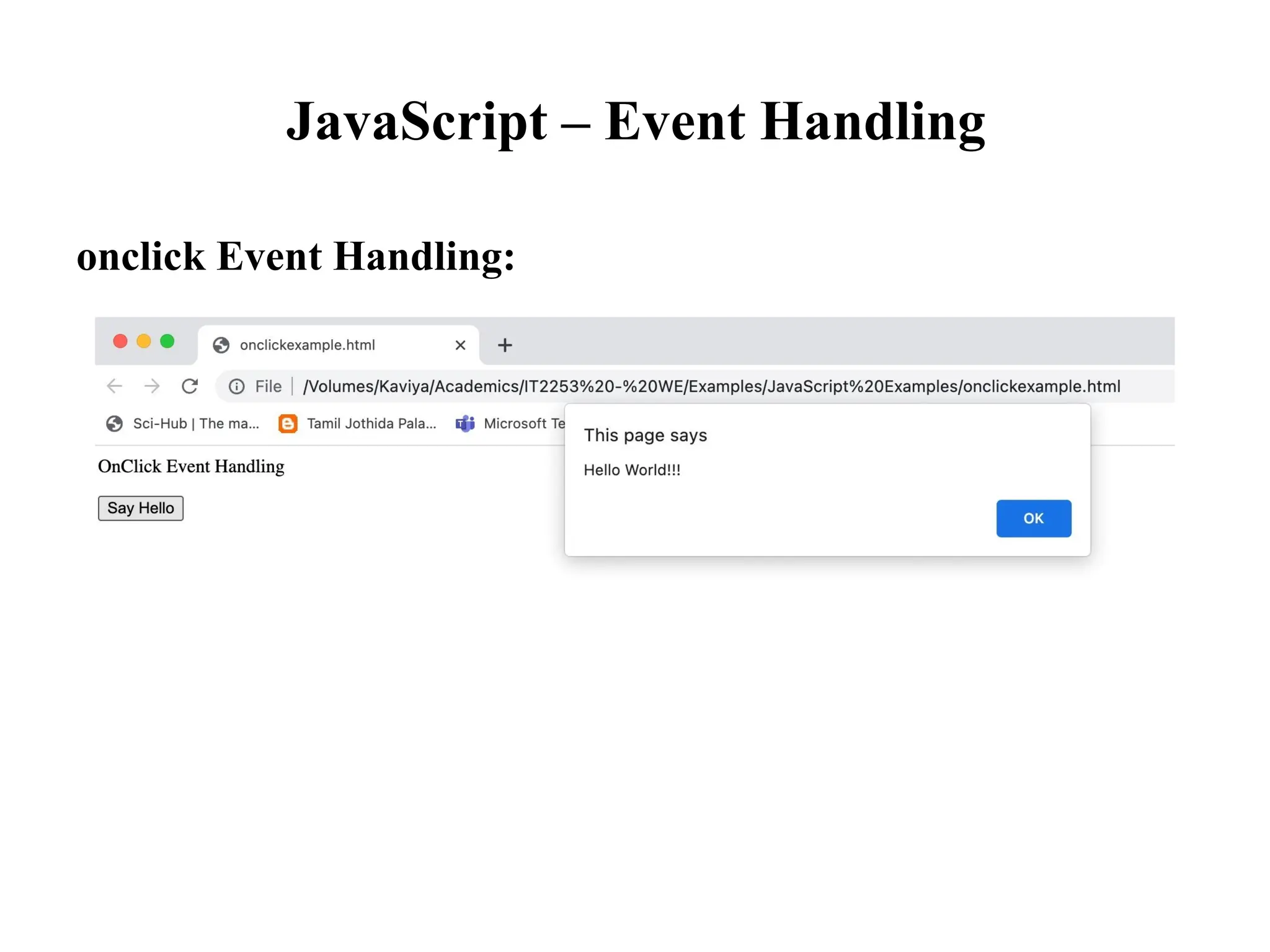The image size is (1270, 952).
Task: Click the site information icon beside File
Action: (x=236, y=387)
